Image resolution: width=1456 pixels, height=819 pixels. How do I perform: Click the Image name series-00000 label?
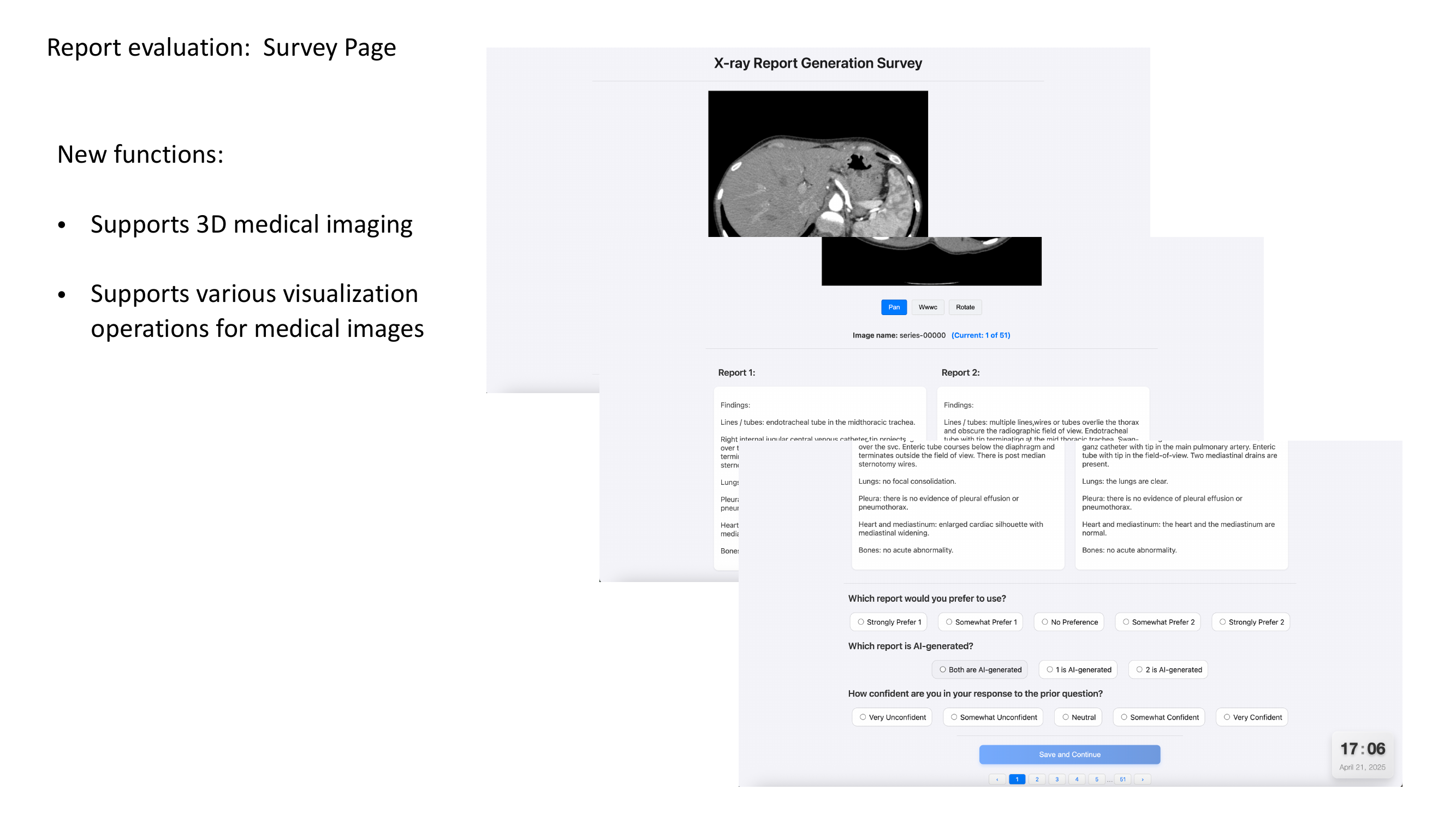[x=899, y=335]
